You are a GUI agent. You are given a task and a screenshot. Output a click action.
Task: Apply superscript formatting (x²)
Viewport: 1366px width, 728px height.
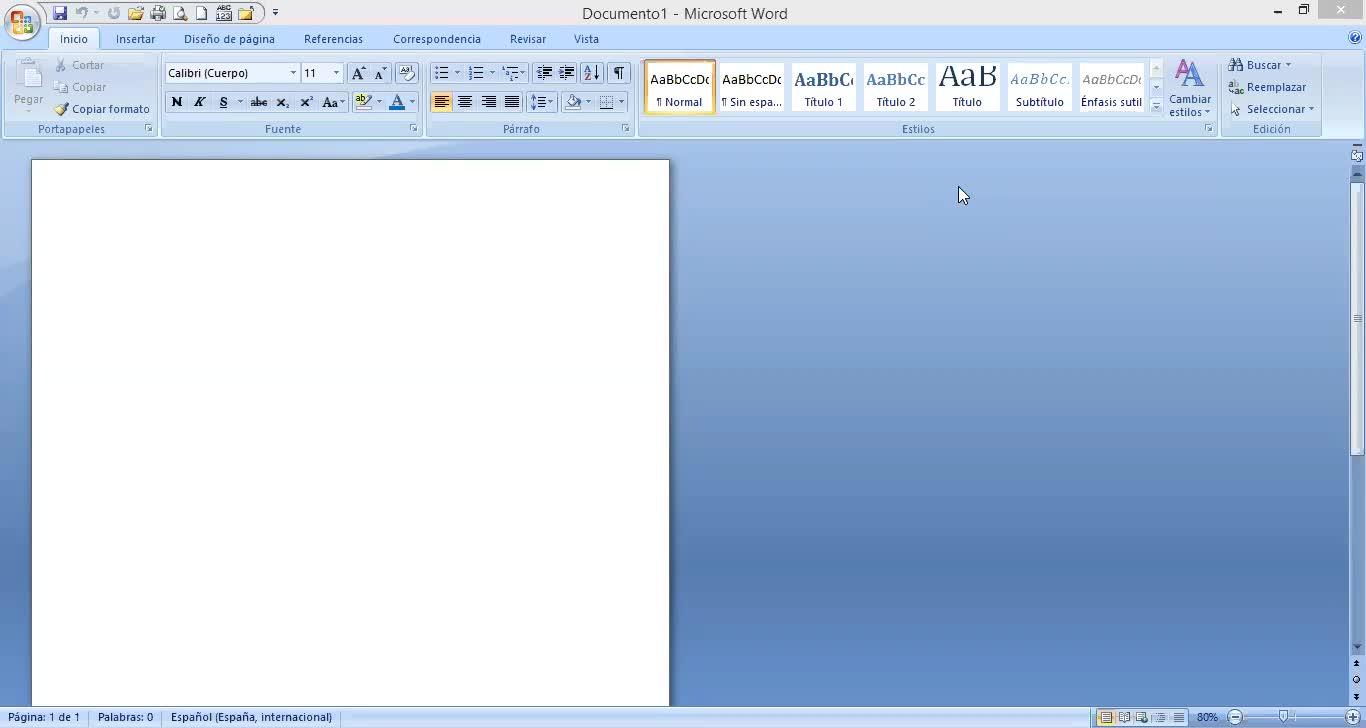[307, 102]
